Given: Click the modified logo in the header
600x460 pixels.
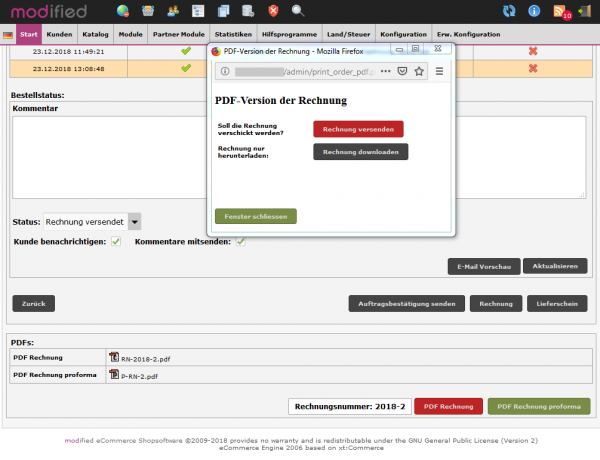Looking at the screenshot, I should (x=49, y=11).
